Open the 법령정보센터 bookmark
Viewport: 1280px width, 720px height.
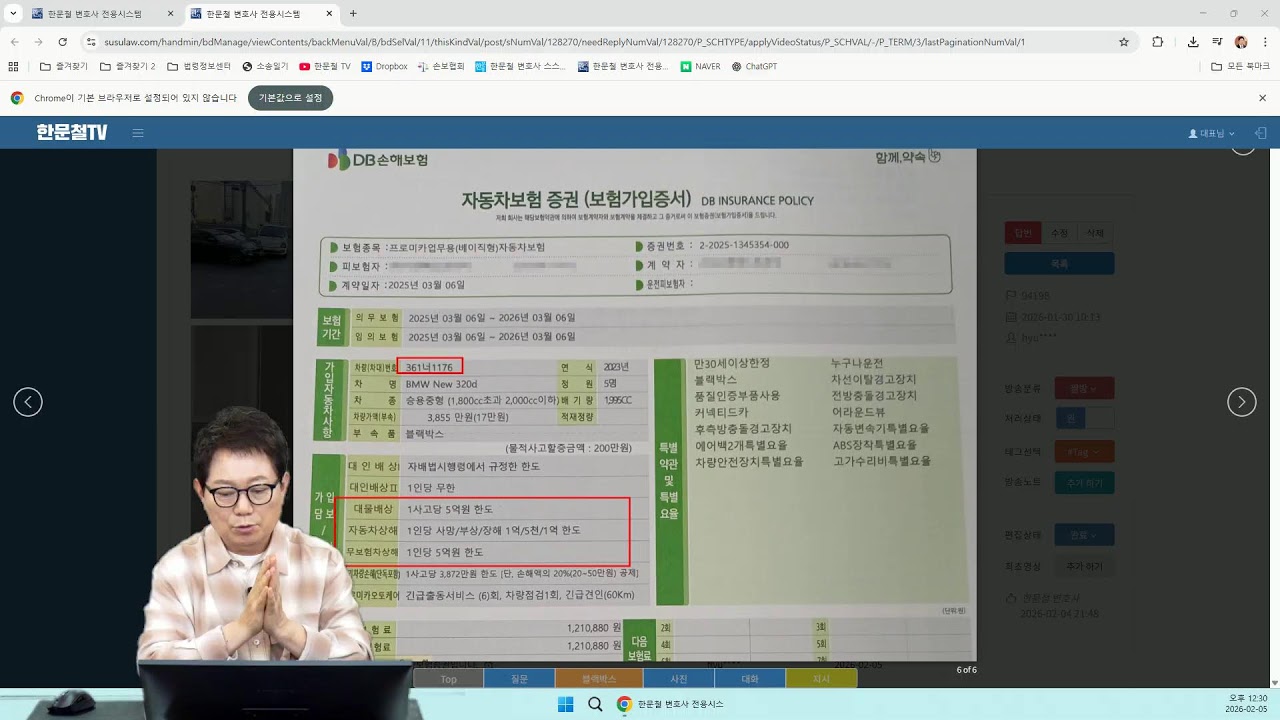coord(198,66)
